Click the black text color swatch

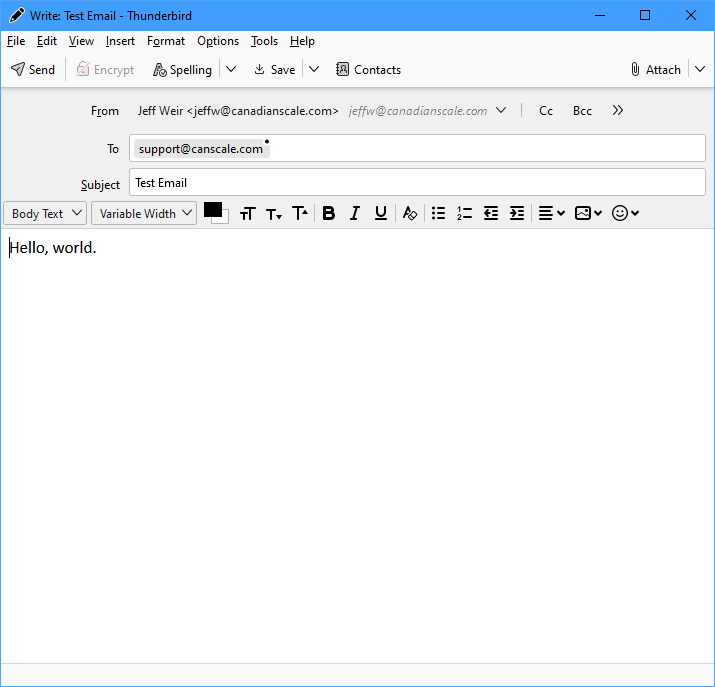(212, 209)
